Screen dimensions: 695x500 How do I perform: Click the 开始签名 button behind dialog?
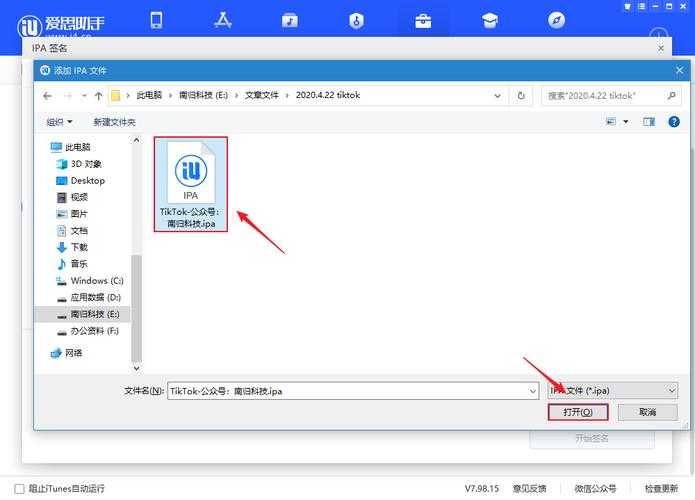pyautogui.click(x=592, y=439)
